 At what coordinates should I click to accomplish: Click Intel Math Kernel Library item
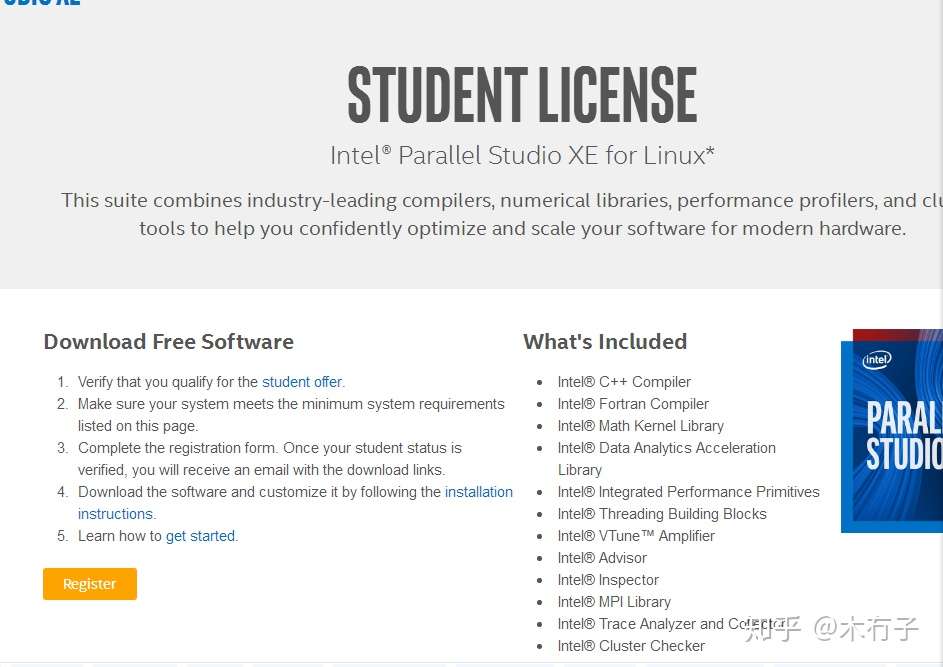[x=640, y=426]
